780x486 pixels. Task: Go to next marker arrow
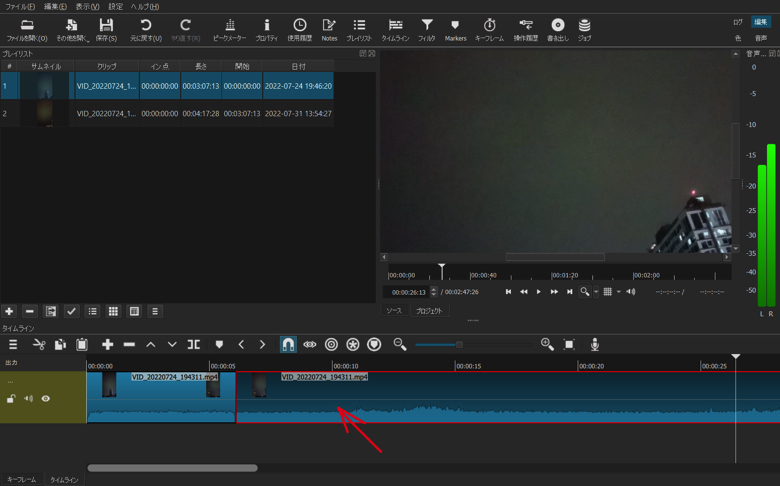(262, 344)
